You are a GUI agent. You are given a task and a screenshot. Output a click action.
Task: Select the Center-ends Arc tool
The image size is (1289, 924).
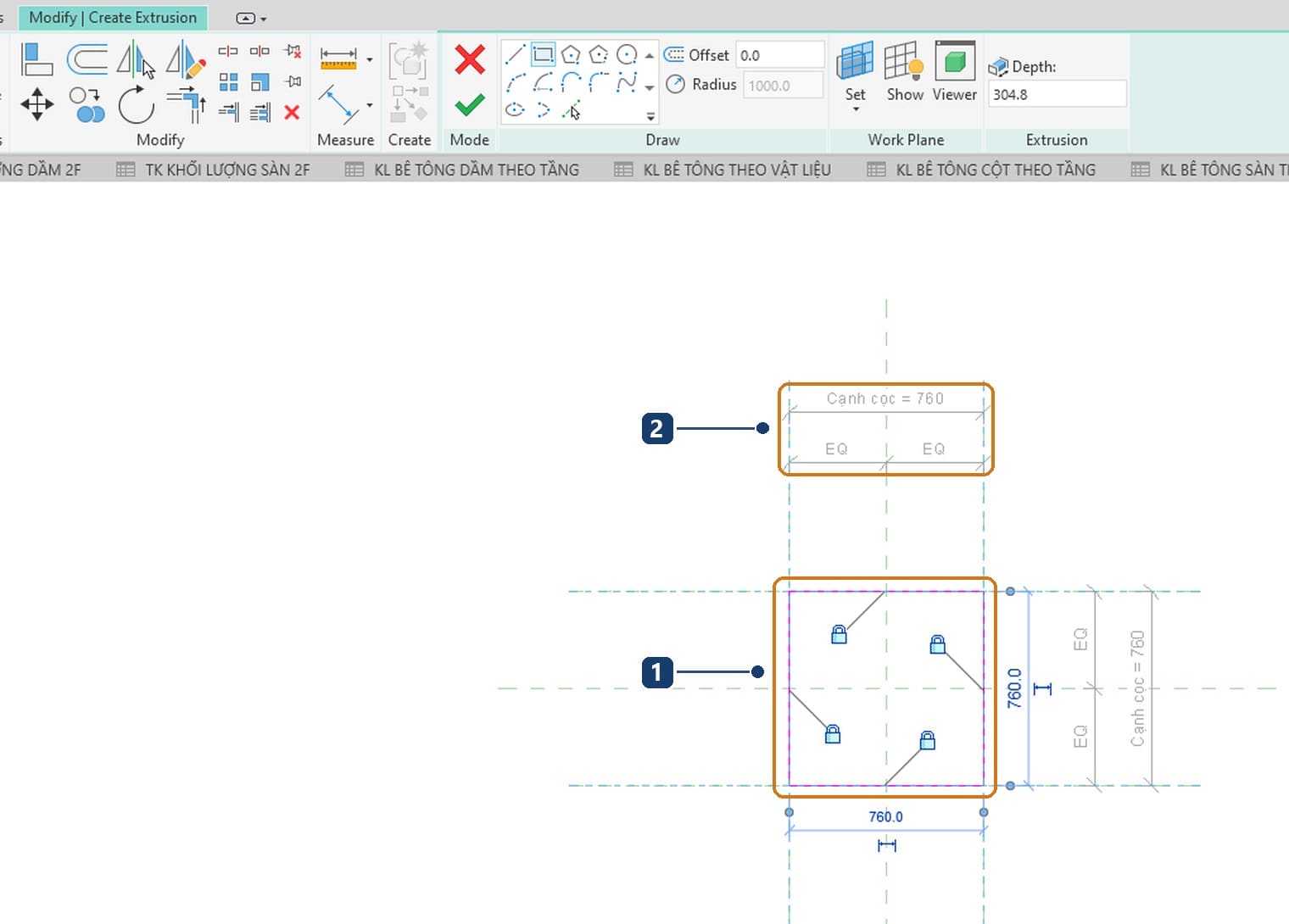[x=543, y=82]
